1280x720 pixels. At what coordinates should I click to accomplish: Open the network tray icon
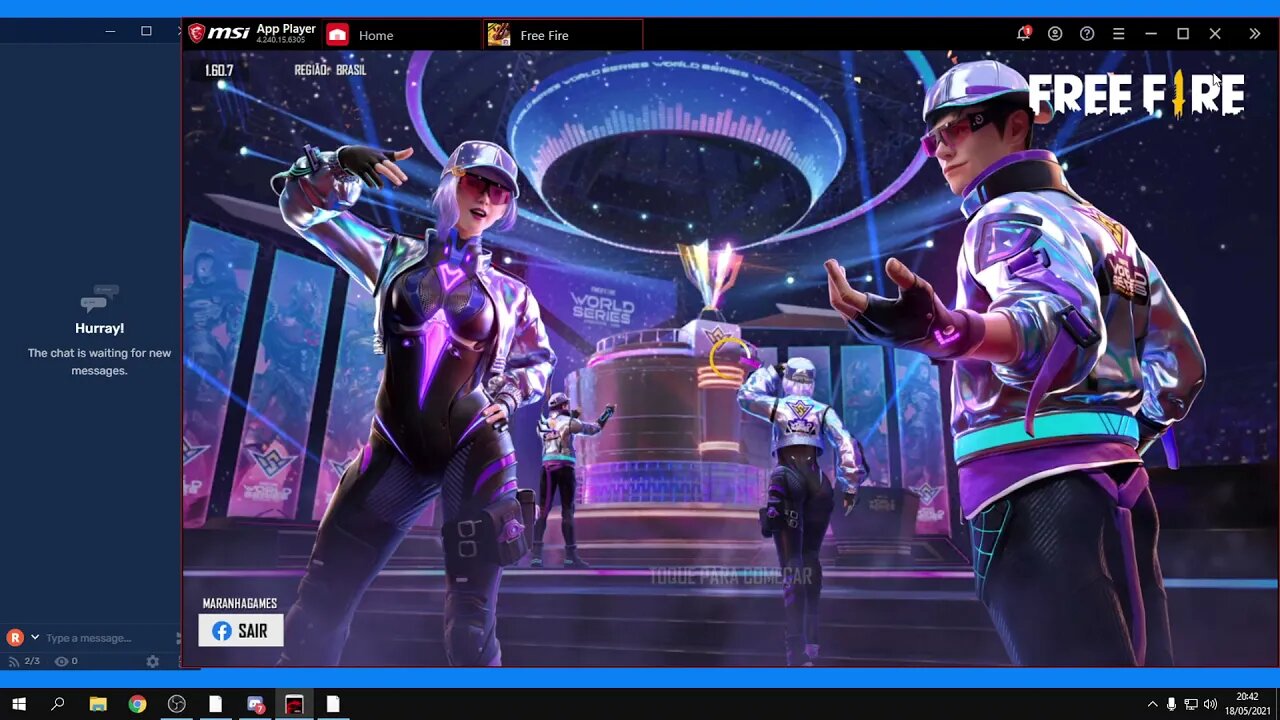point(1191,704)
